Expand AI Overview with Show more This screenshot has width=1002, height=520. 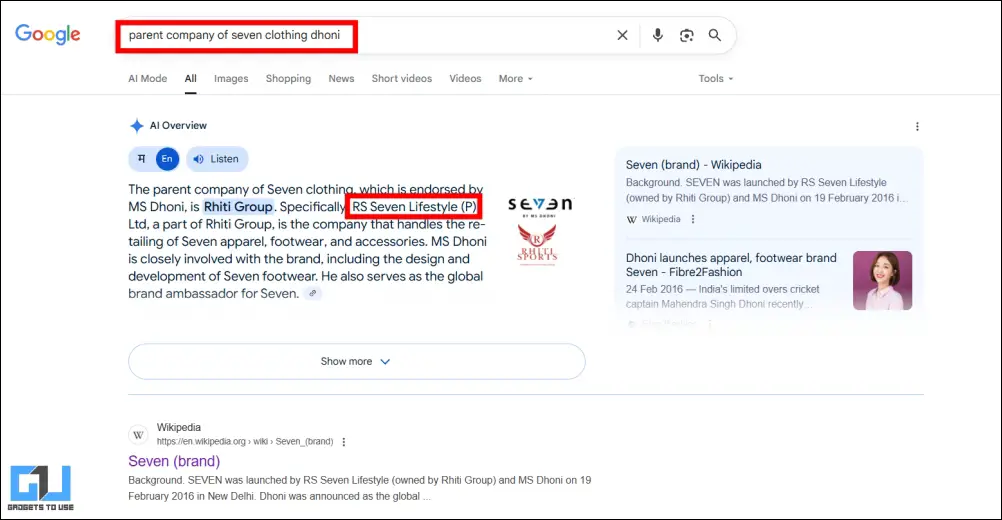point(357,362)
